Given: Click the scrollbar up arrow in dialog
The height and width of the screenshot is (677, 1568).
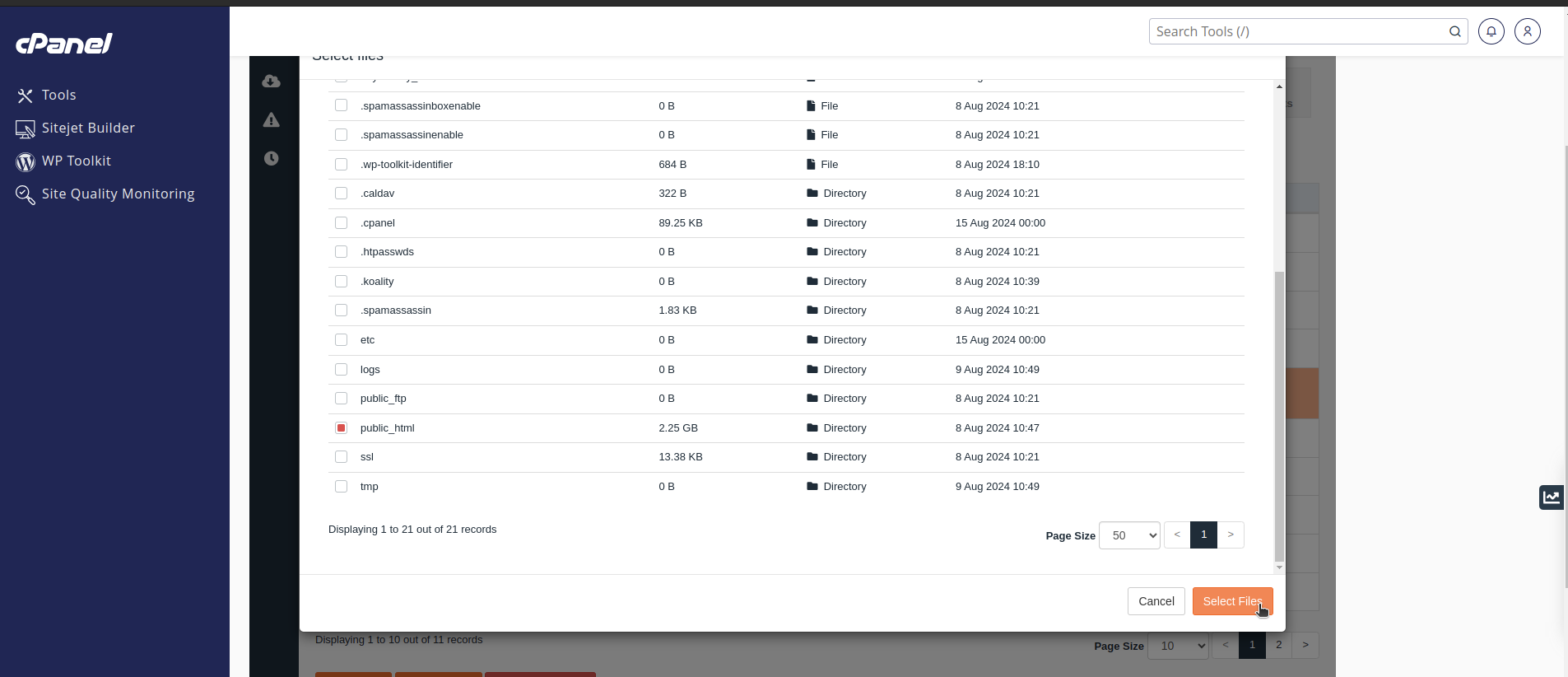Looking at the screenshot, I should point(1279,86).
